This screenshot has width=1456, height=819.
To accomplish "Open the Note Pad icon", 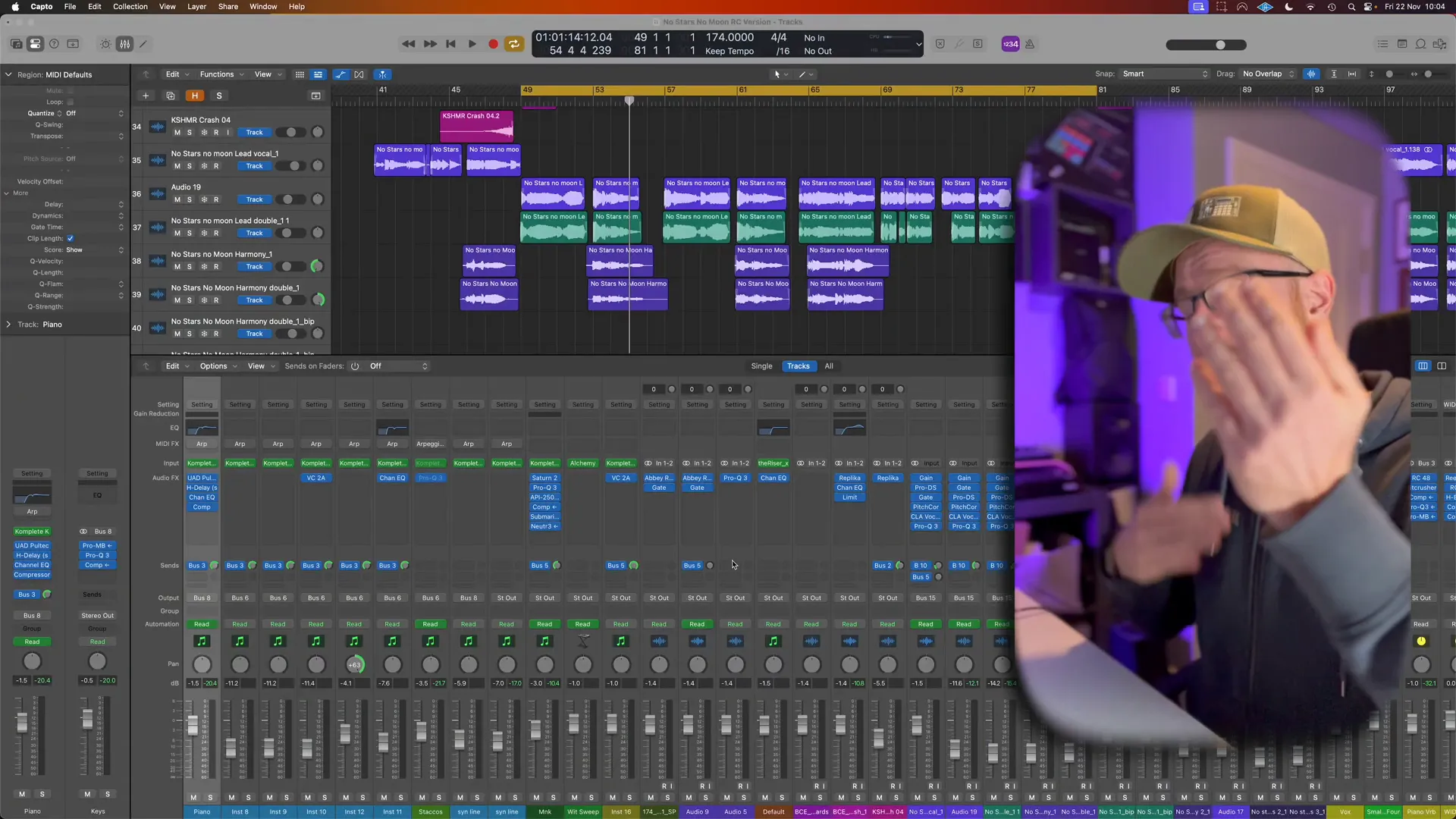I will (x=1401, y=44).
